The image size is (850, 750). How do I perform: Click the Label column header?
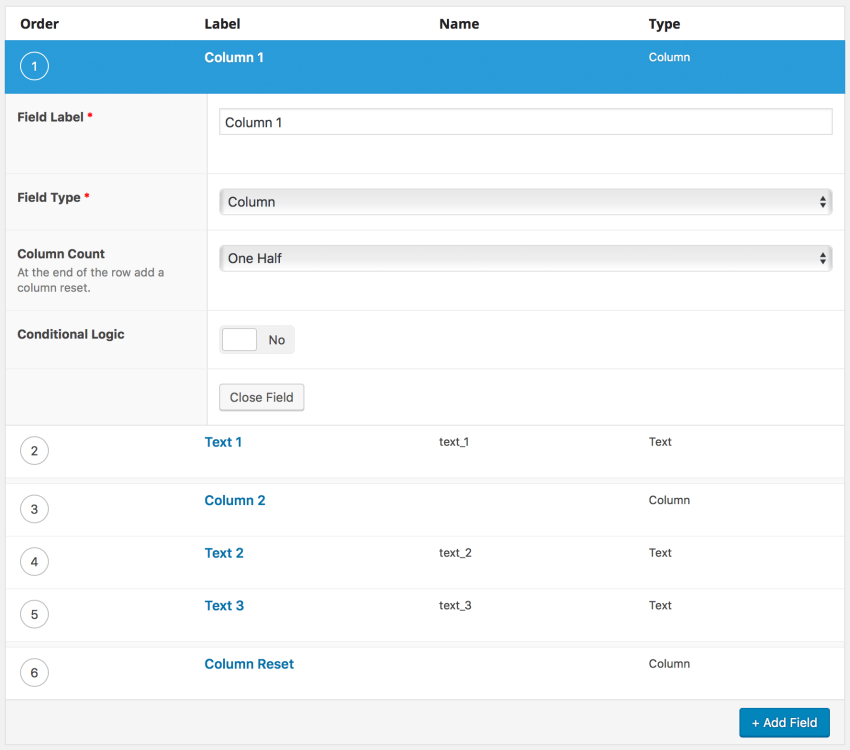click(x=222, y=24)
